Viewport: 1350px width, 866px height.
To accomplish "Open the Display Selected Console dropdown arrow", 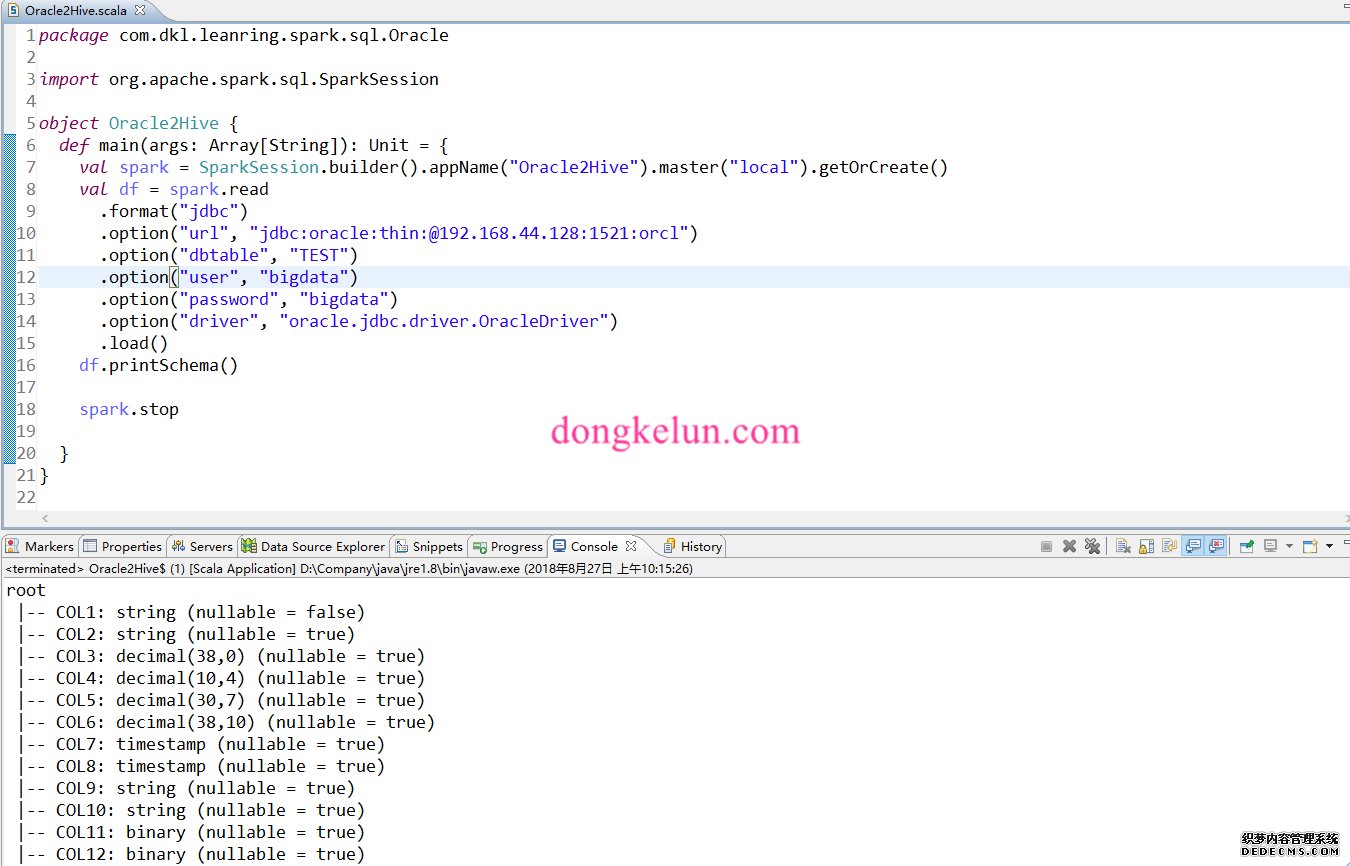I will click(x=1289, y=546).
